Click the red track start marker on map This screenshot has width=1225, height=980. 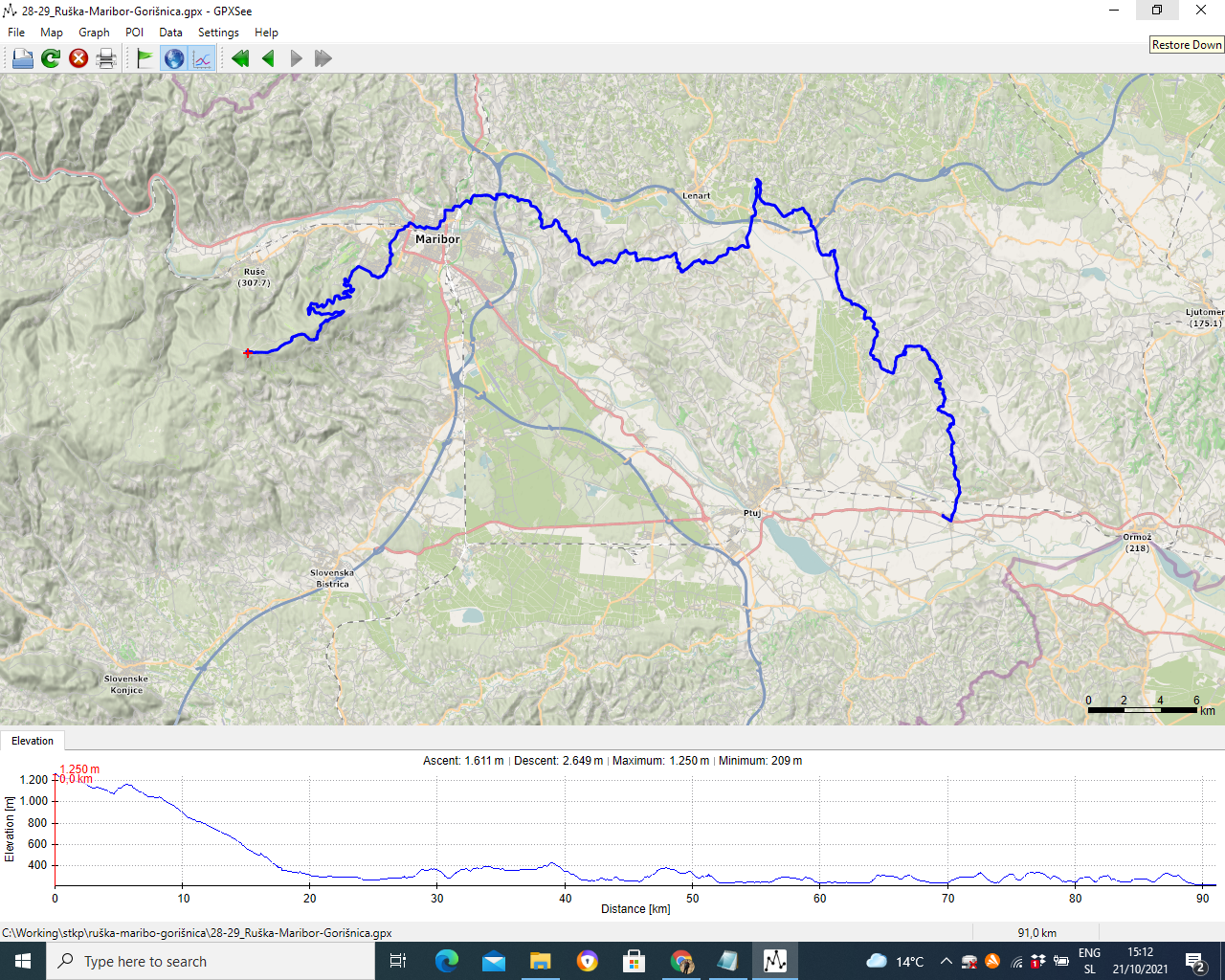[248, 353]
